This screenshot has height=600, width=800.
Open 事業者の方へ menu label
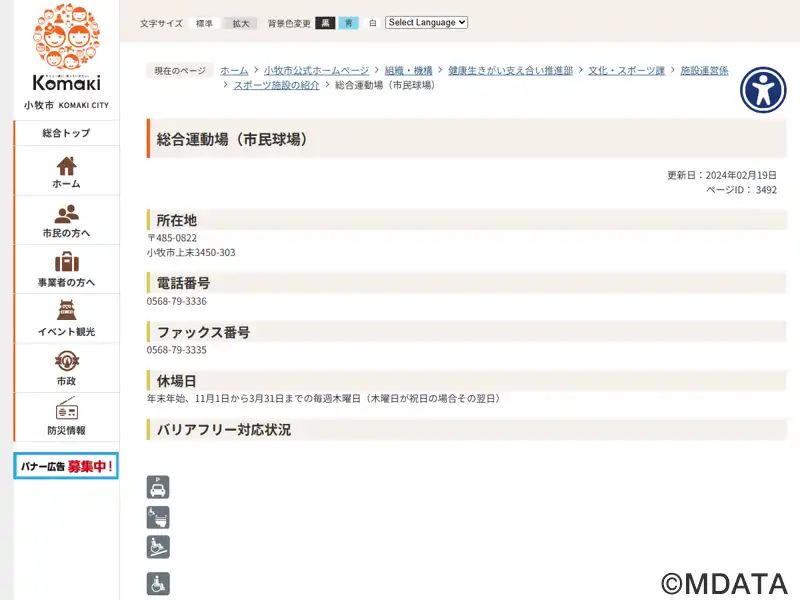click(66, 282)
